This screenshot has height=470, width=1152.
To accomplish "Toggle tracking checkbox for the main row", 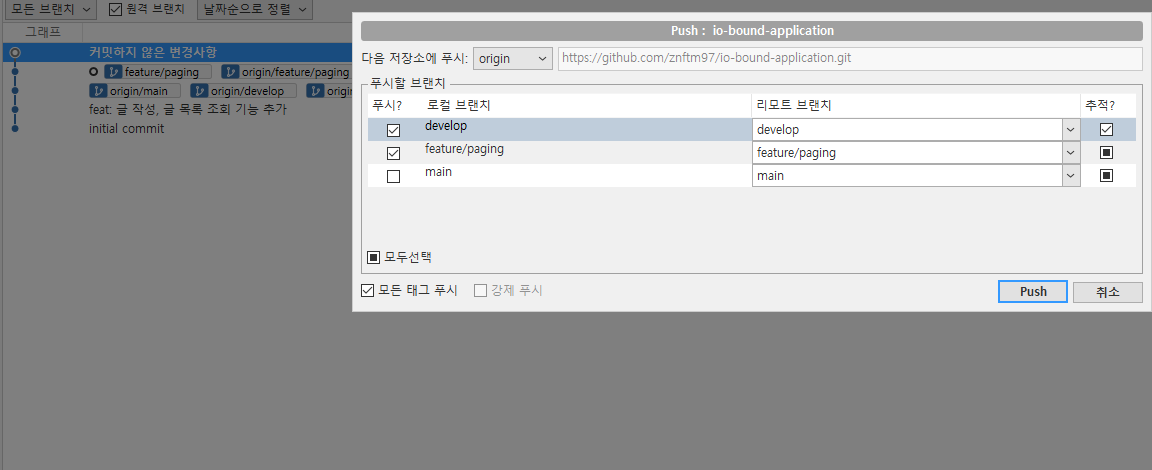I will (1106, 176).
